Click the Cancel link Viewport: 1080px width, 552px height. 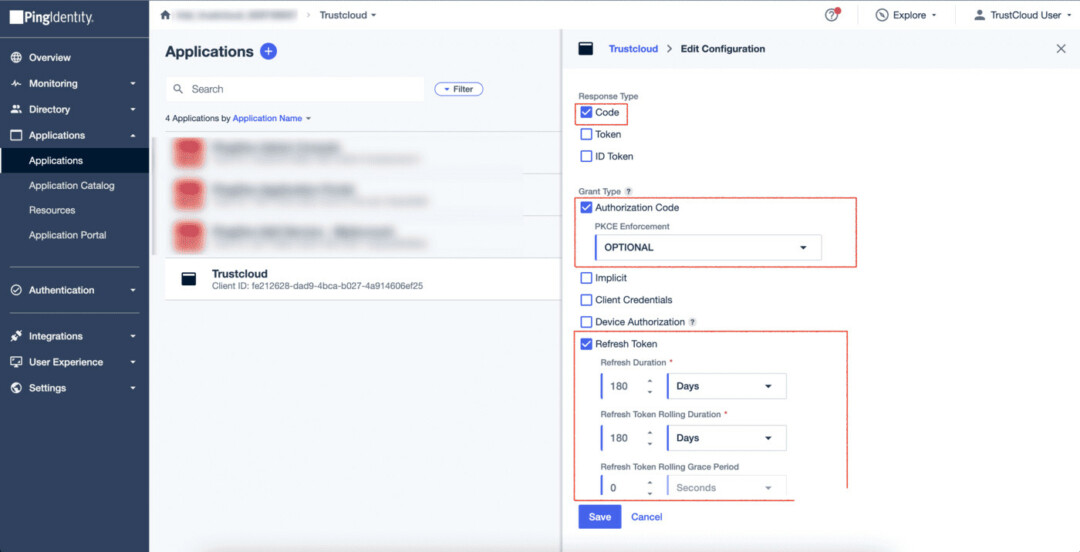pyautogui.click(x=647, y=517)
